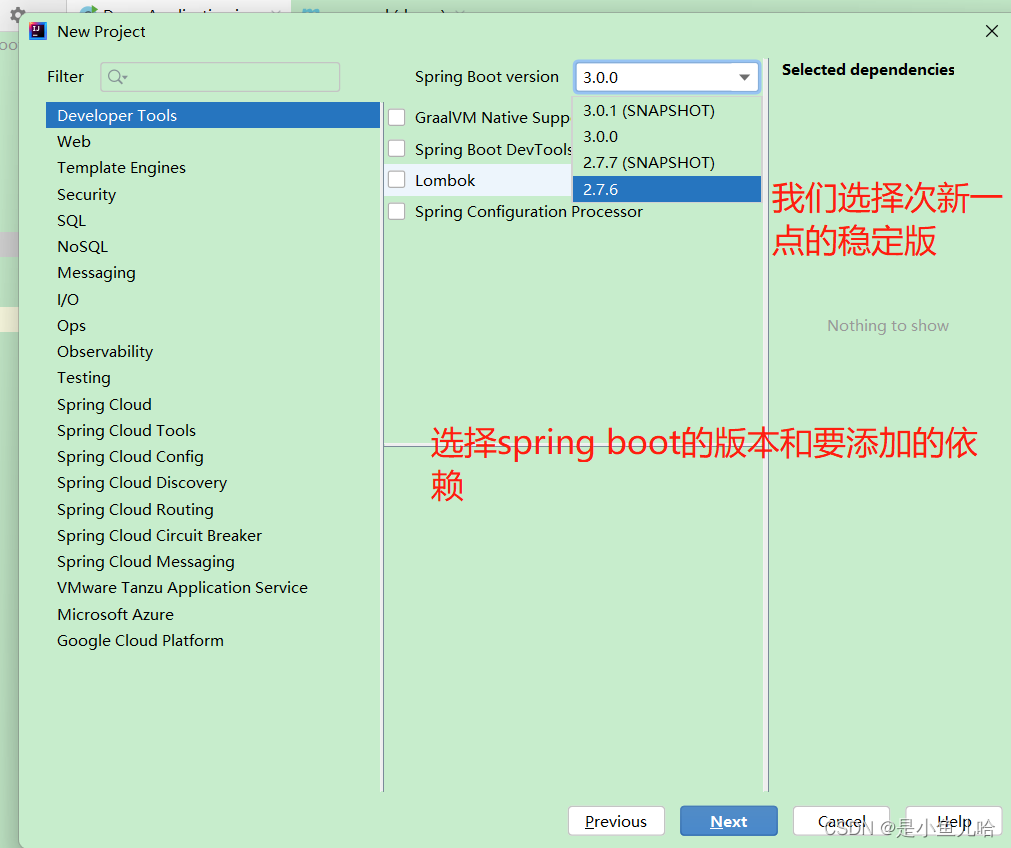This screenshot has width=1011, height=848.
Task: Open the Spring Cloud Tools category
Action: point(213,430)
